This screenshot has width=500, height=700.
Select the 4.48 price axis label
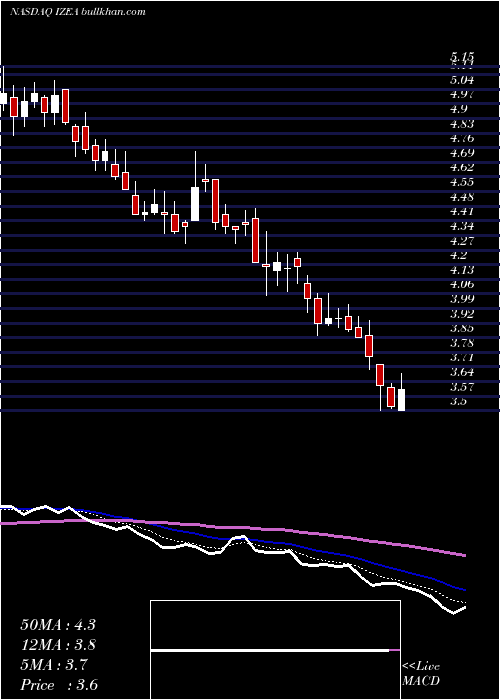pos(462,197)
